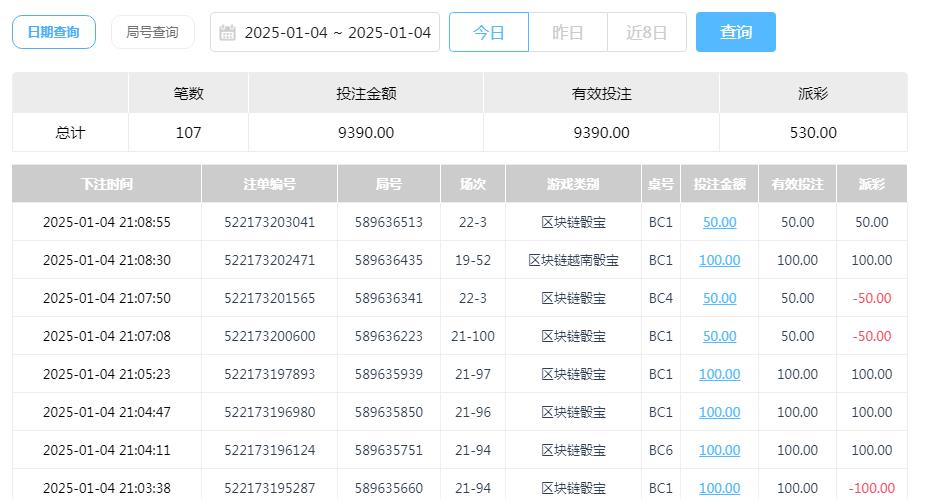This screenshot has width=939, height=499.
Task: Click timestamp 2025-01-04 21:03:38
Action: [107, 488]
